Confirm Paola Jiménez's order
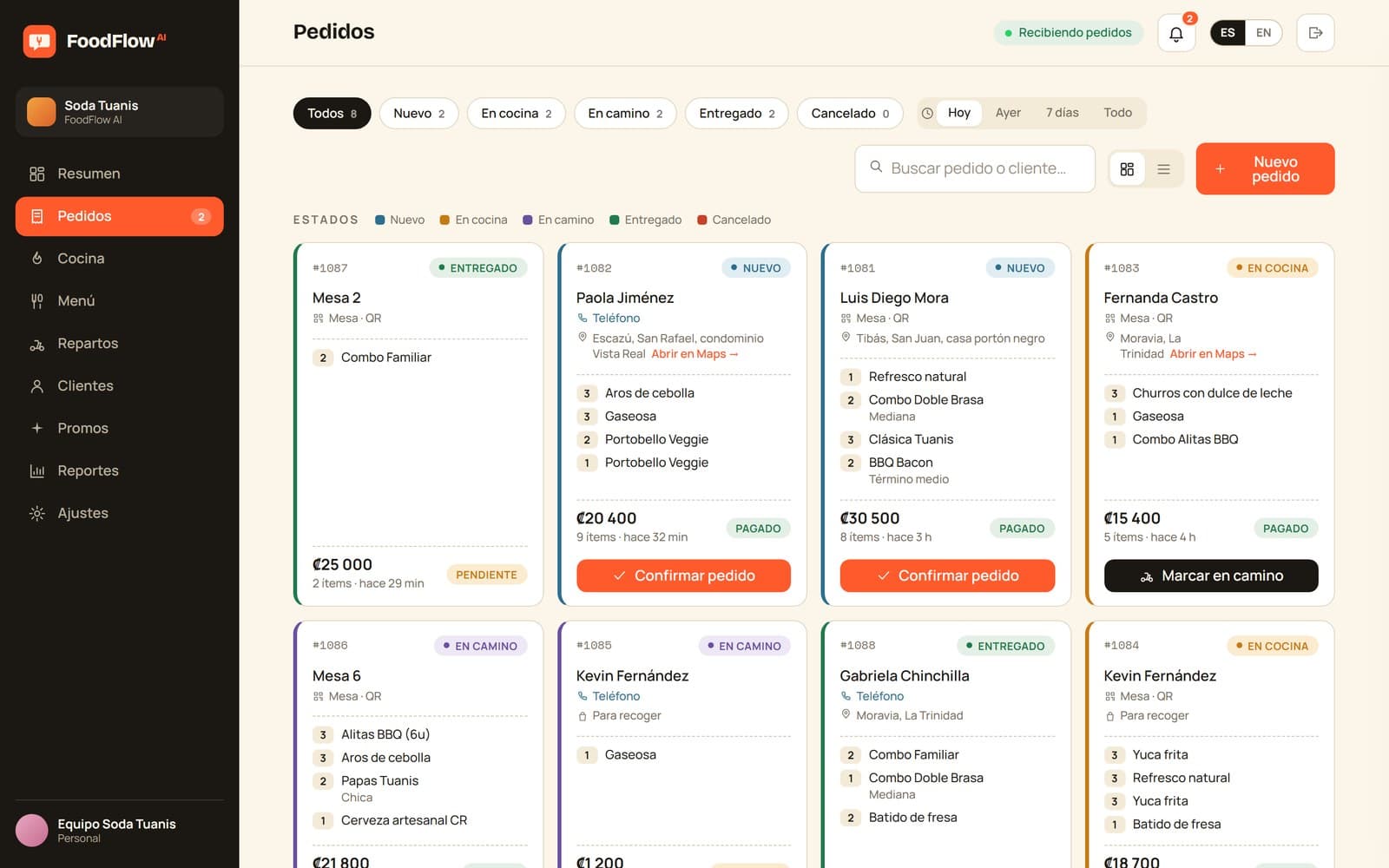This screenshot has height=868, width=1389. coord(683,575)
